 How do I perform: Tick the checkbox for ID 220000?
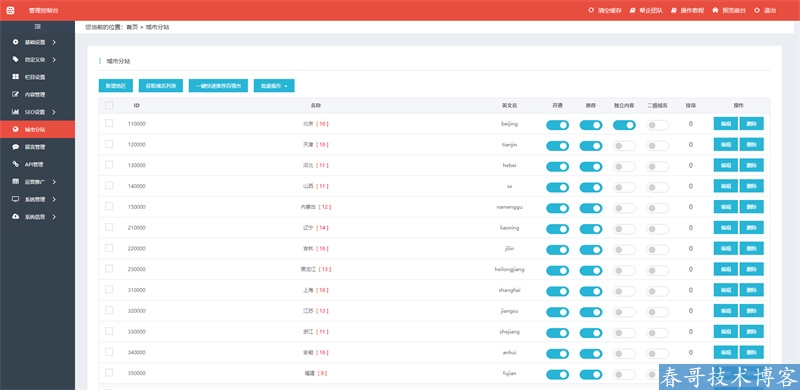pyautogui.click(x=109, y=248)
